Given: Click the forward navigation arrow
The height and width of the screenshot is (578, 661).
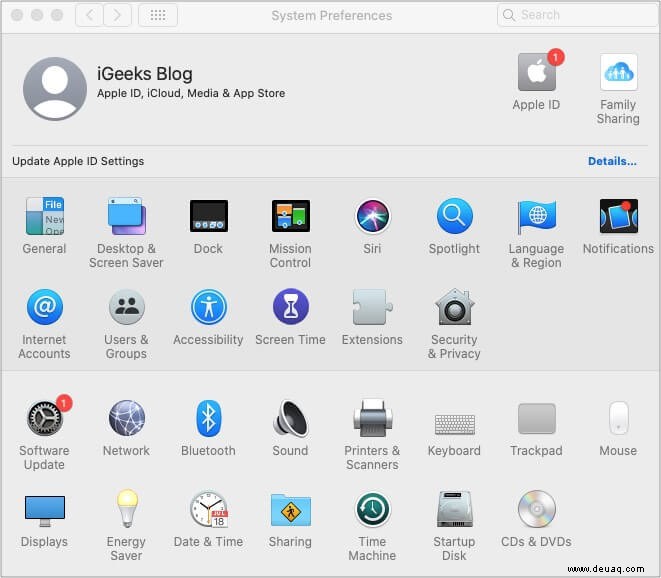Looking at the screenshot, I should pos(117,16).
